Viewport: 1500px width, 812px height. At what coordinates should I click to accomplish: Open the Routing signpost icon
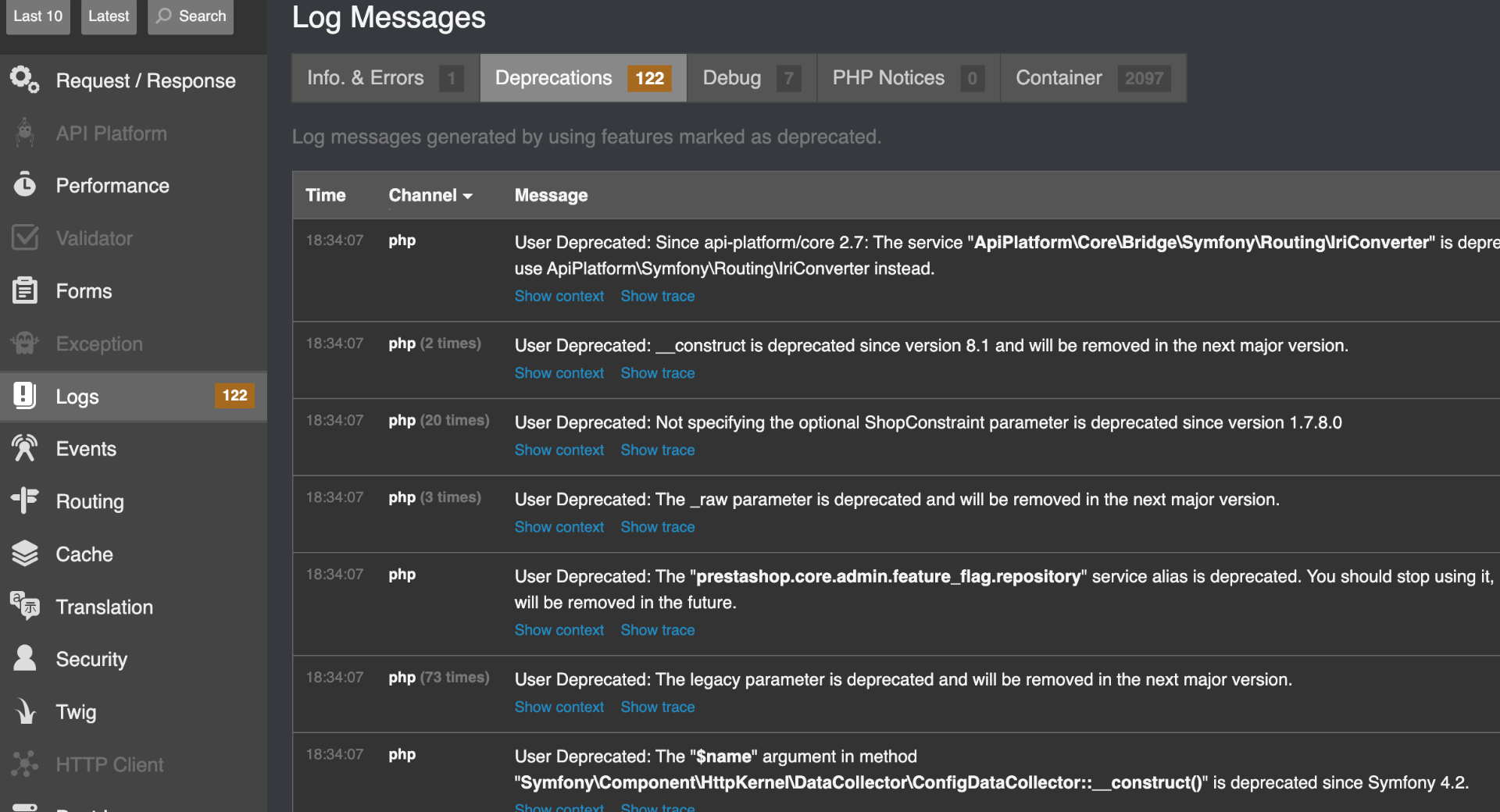(x=24, y=500)
